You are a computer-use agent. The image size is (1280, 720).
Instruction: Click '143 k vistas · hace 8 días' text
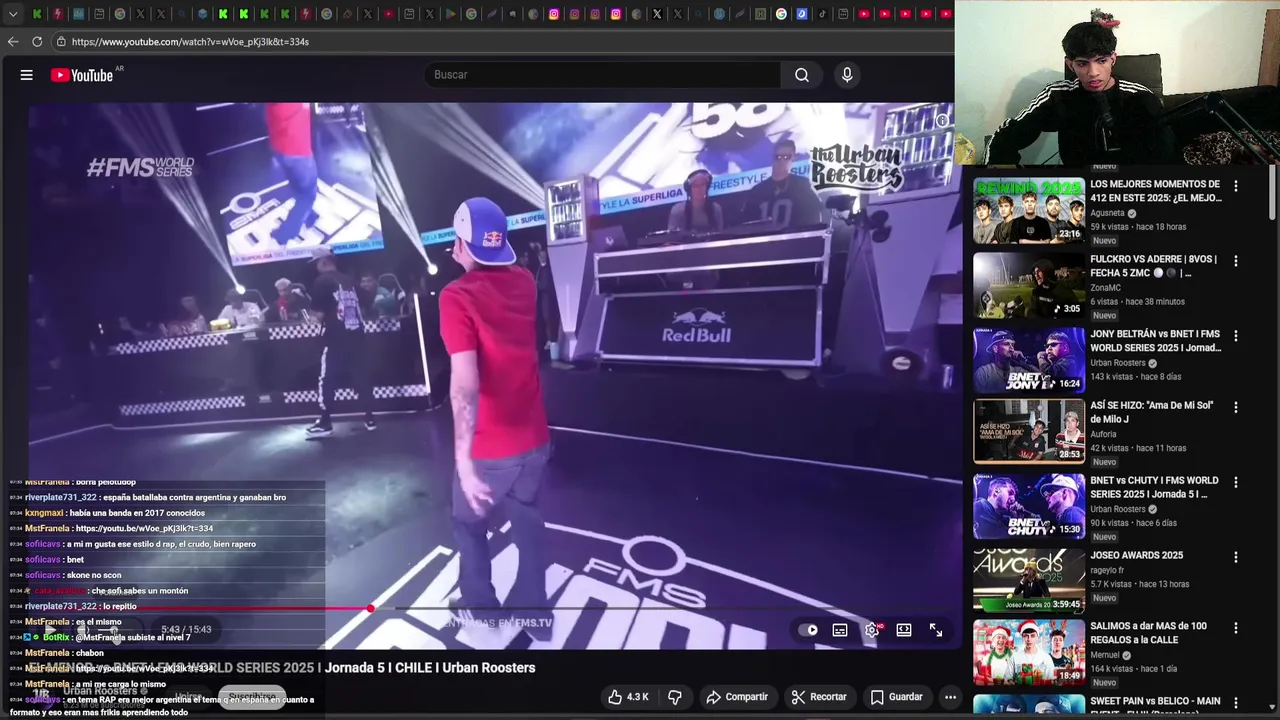click(1135, 377)
